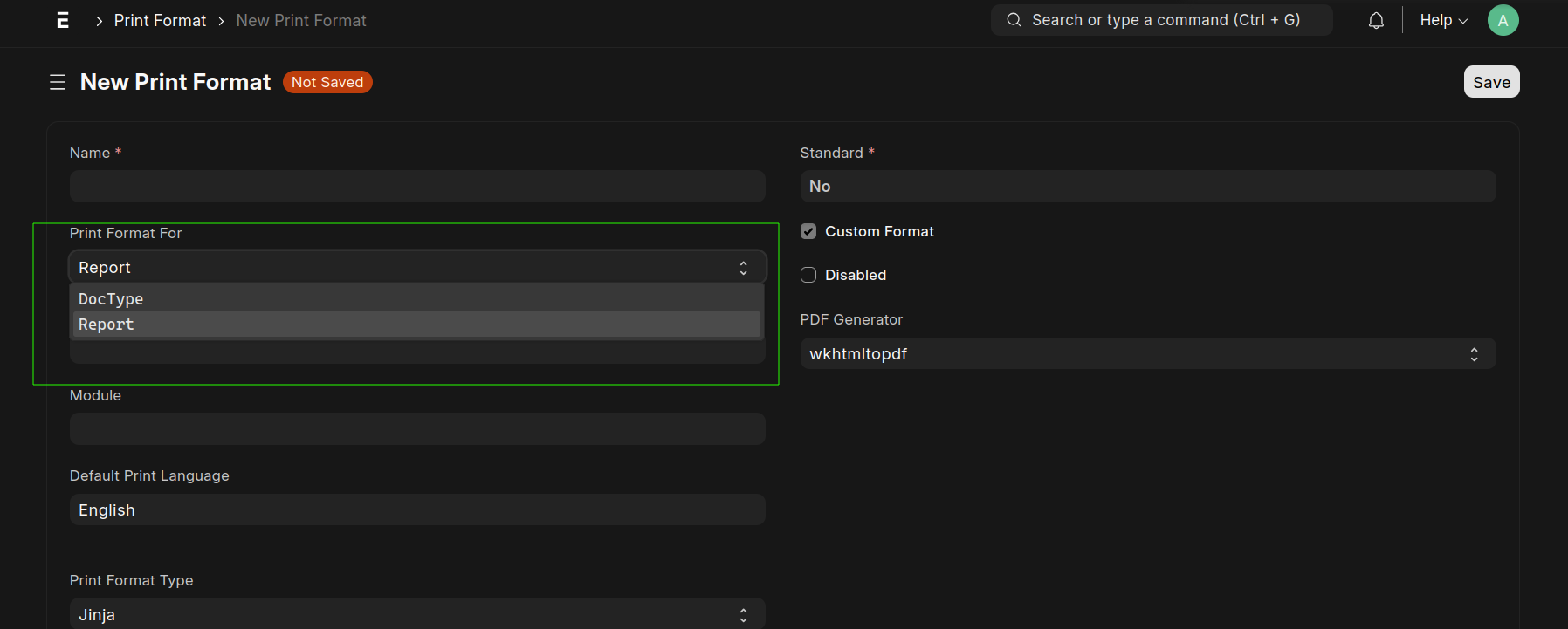This screenshot has height=629, width=1568.
Task: Open the notifications bell
Action: click(x=1376, y=20)
